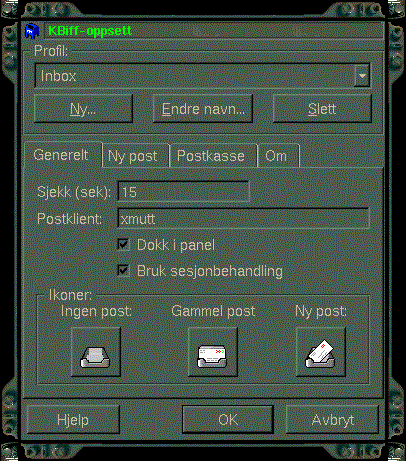
Task: Click the 'Ny post' envelope tray icon
Action: 321,352
